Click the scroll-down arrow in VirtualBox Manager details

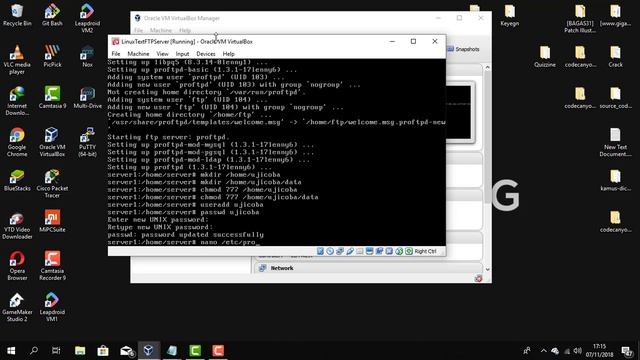click(x=487, y=269)
